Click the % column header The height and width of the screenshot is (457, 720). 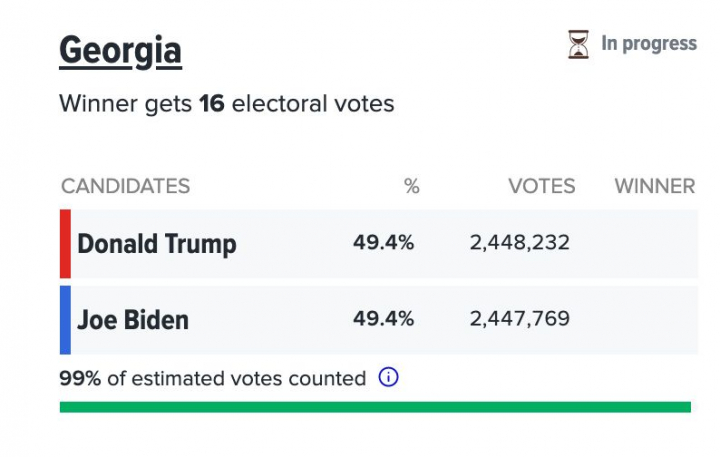411,186
